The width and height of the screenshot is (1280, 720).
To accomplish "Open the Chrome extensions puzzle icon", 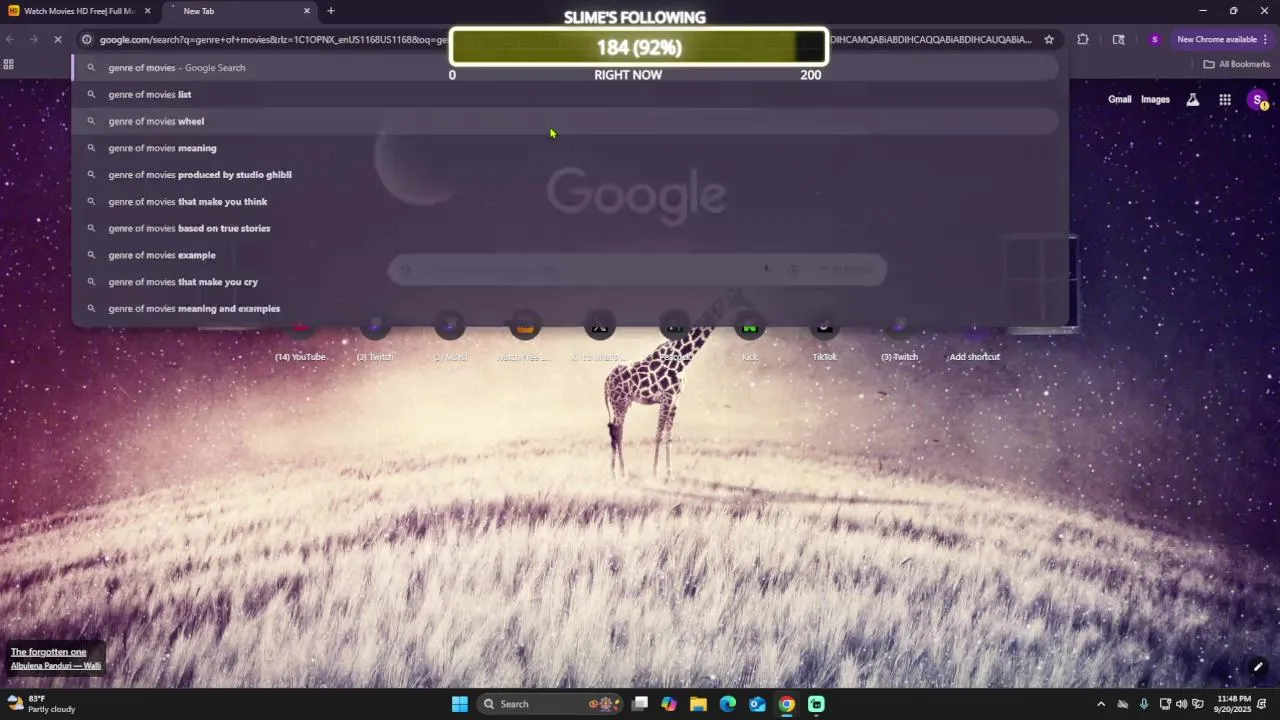I will 1083,40.
